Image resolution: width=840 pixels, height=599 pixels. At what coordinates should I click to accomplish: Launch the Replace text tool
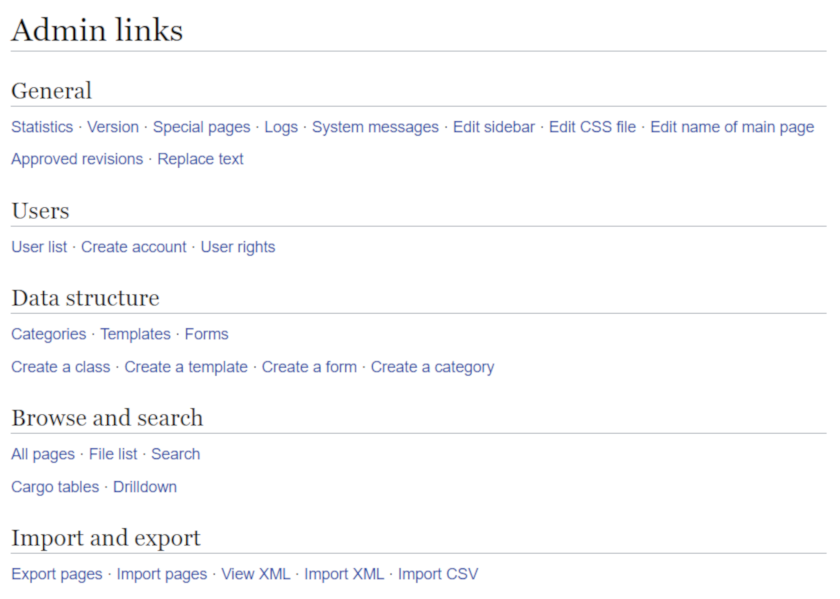click(200, 159)
